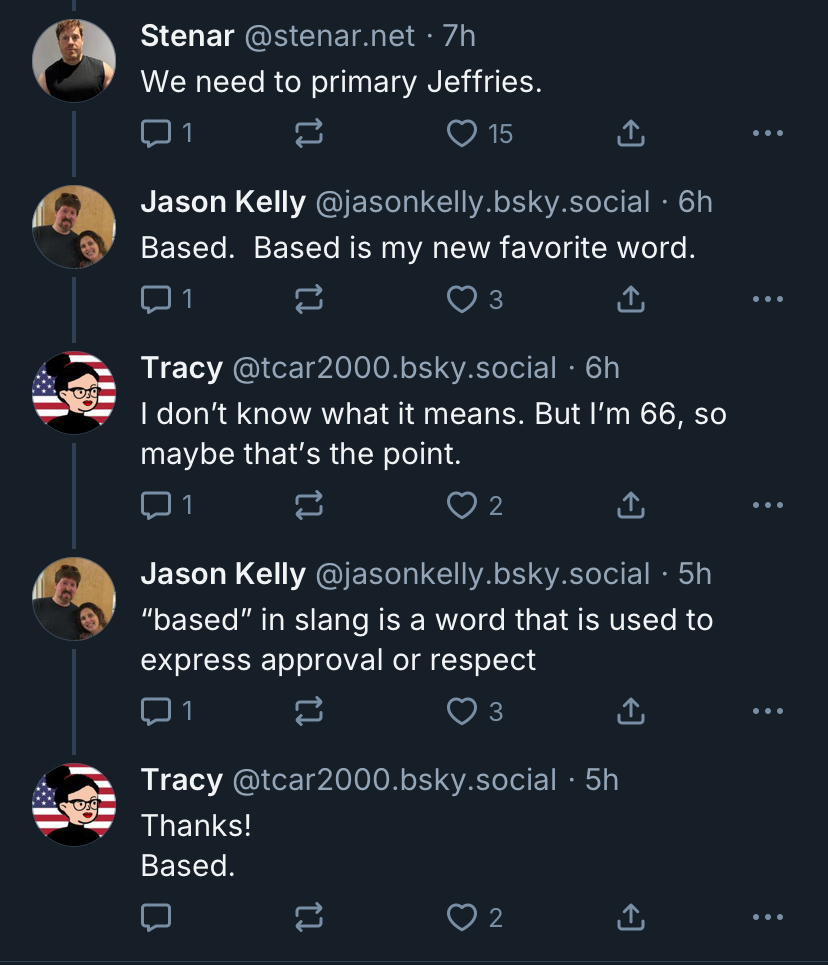Reply to Tracy's "Thanks! Based." post
Image resolution: width=828 pixels, height=965 pixels.
pos(156,916)
